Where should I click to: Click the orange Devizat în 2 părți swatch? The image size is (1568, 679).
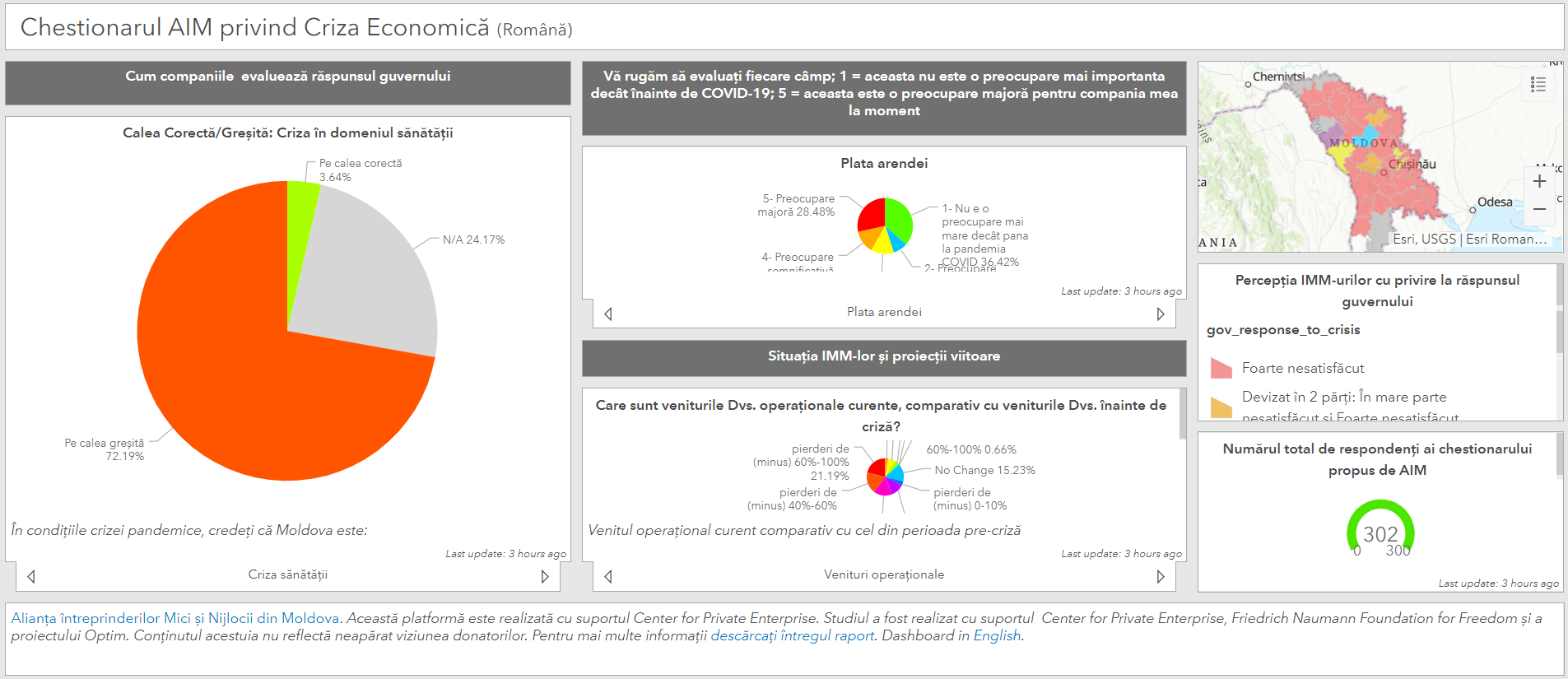[x=1221, y=407]
